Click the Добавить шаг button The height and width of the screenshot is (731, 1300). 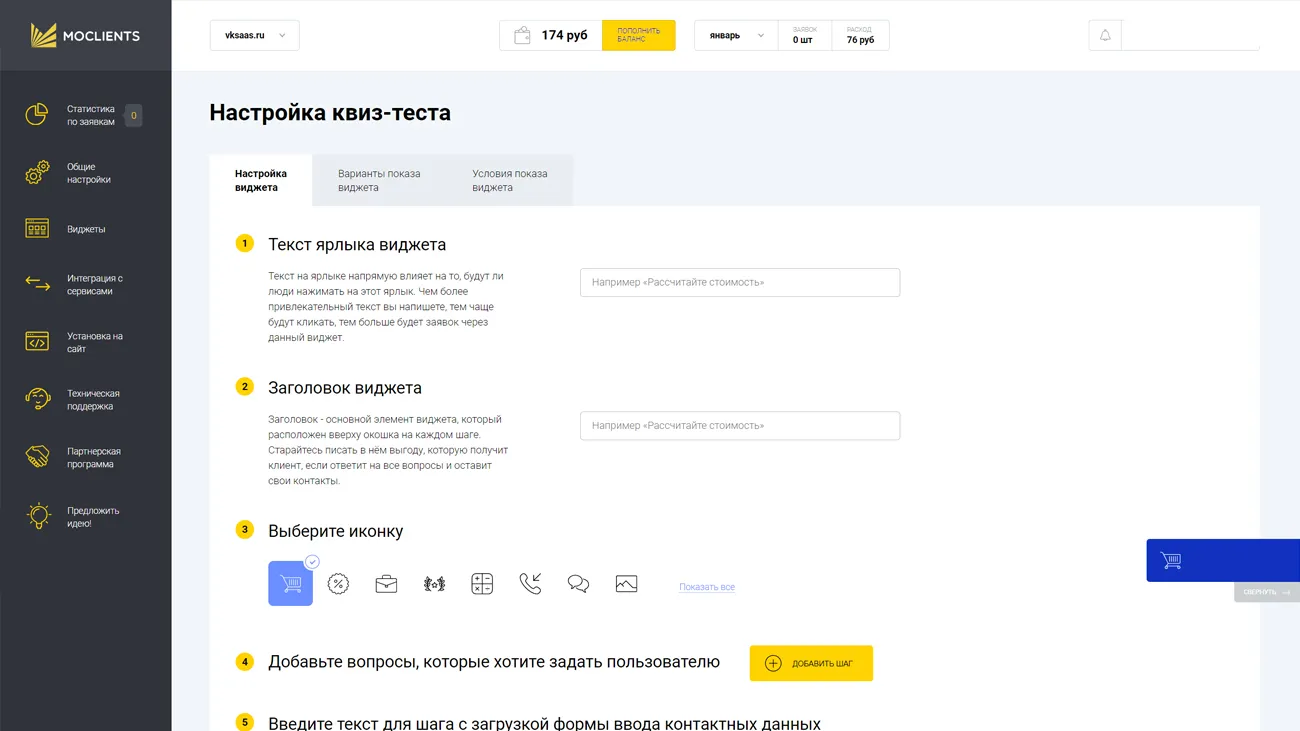tap(811, 663)
